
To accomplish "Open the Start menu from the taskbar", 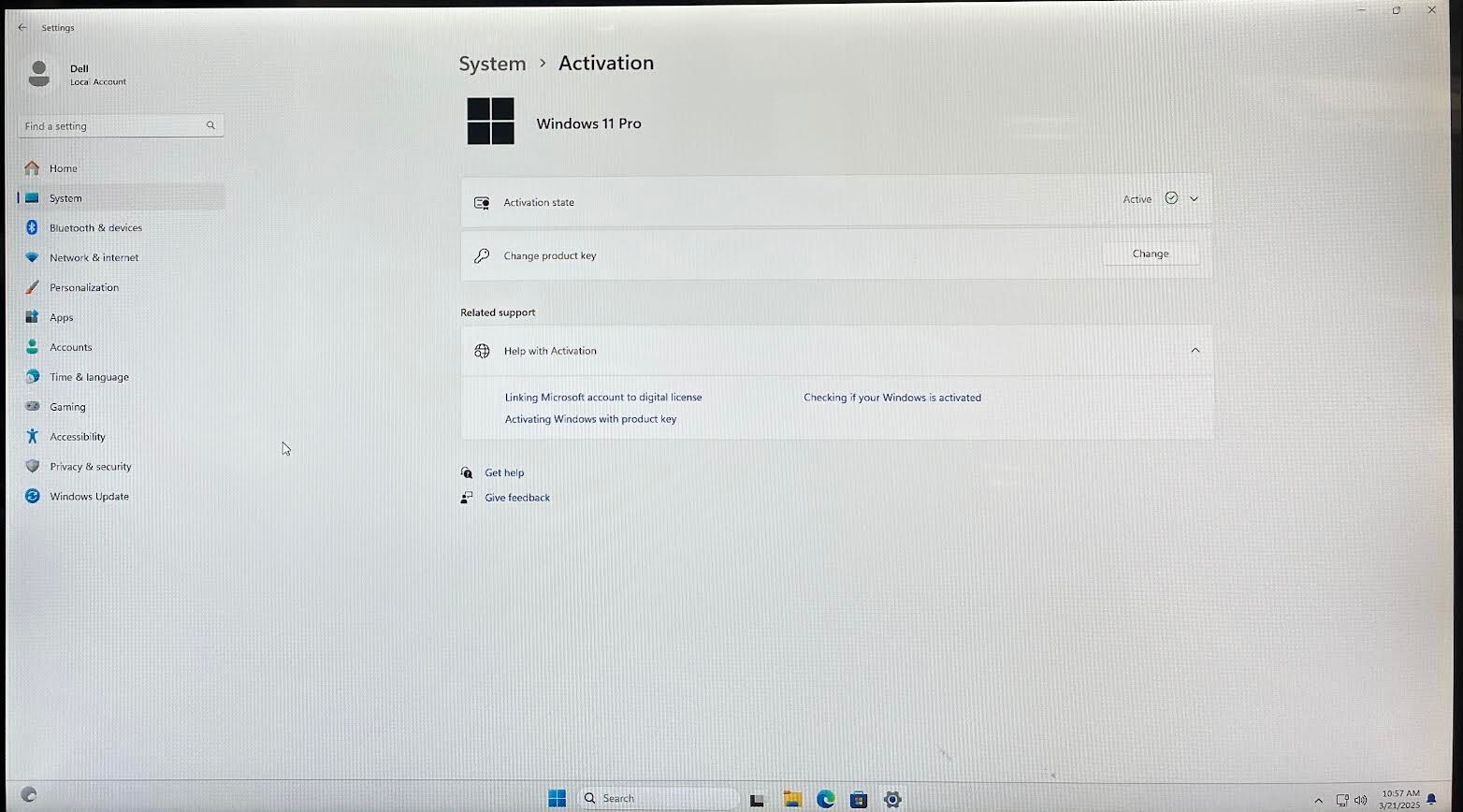I will [557, 798].
